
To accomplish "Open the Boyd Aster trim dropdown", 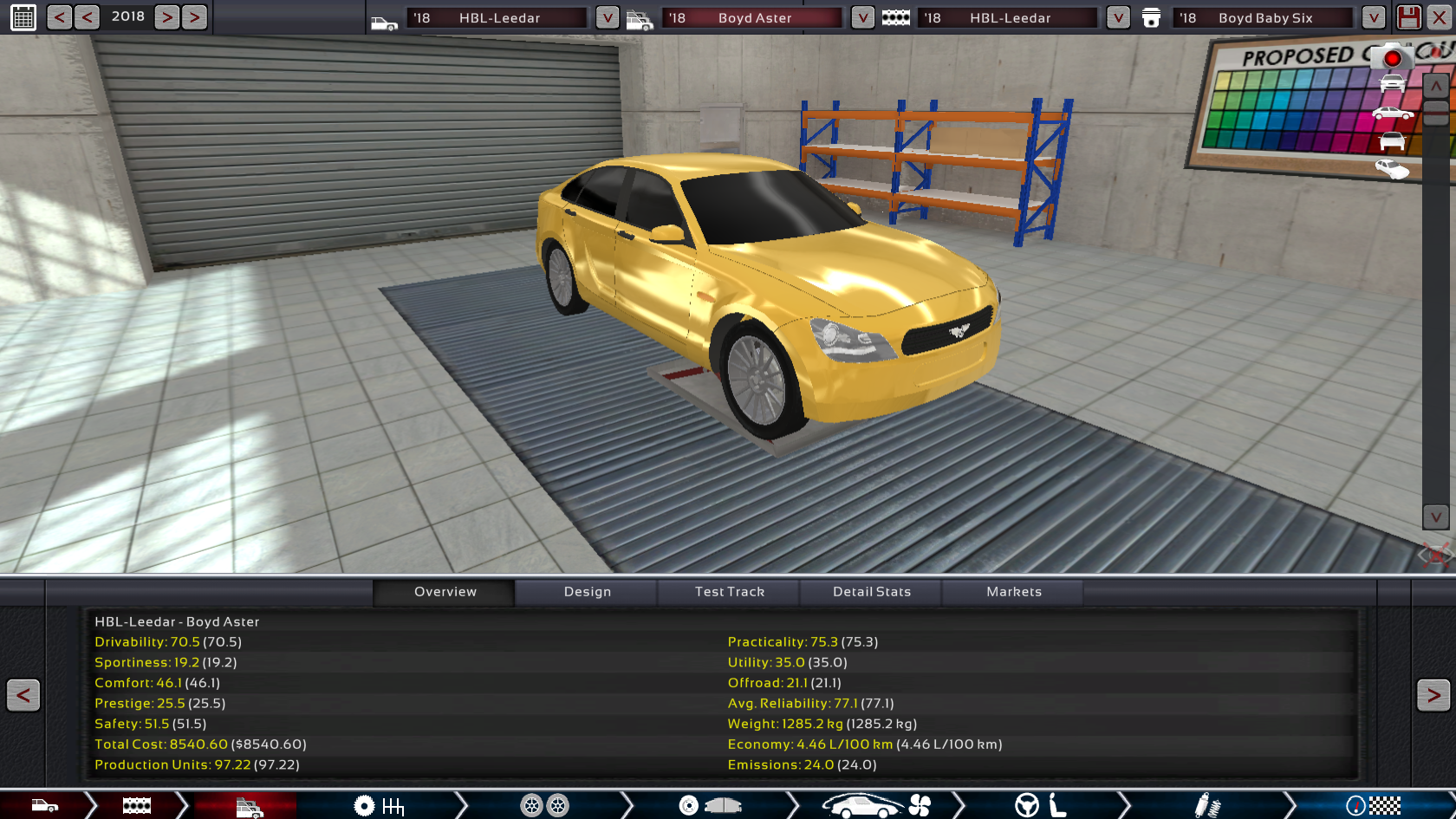I will 862,17.
